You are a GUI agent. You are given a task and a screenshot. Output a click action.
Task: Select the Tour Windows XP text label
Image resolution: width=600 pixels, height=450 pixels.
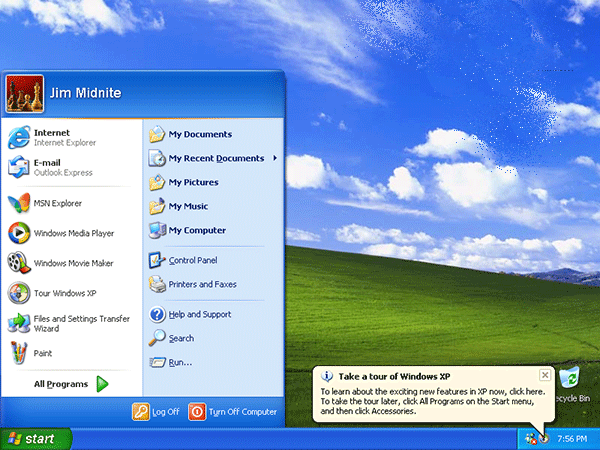point(65,293)
